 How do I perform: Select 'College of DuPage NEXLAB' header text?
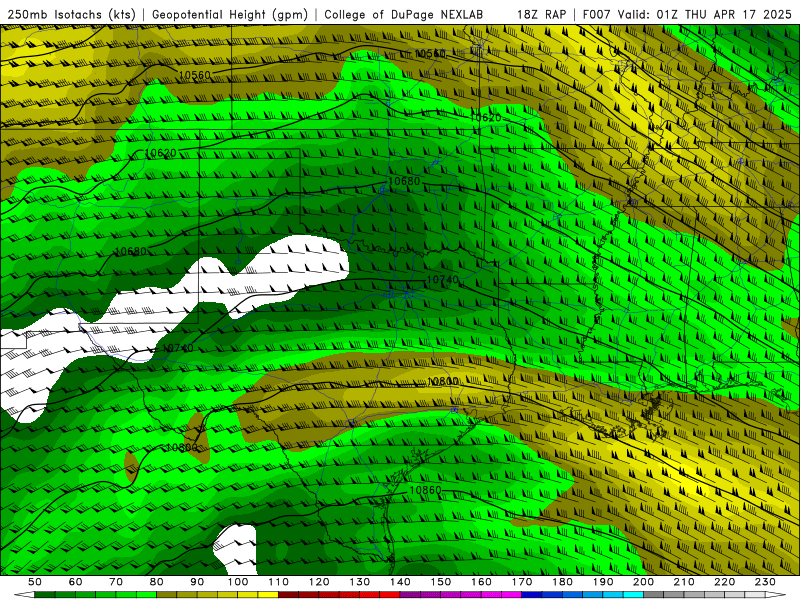coord(404,15)
